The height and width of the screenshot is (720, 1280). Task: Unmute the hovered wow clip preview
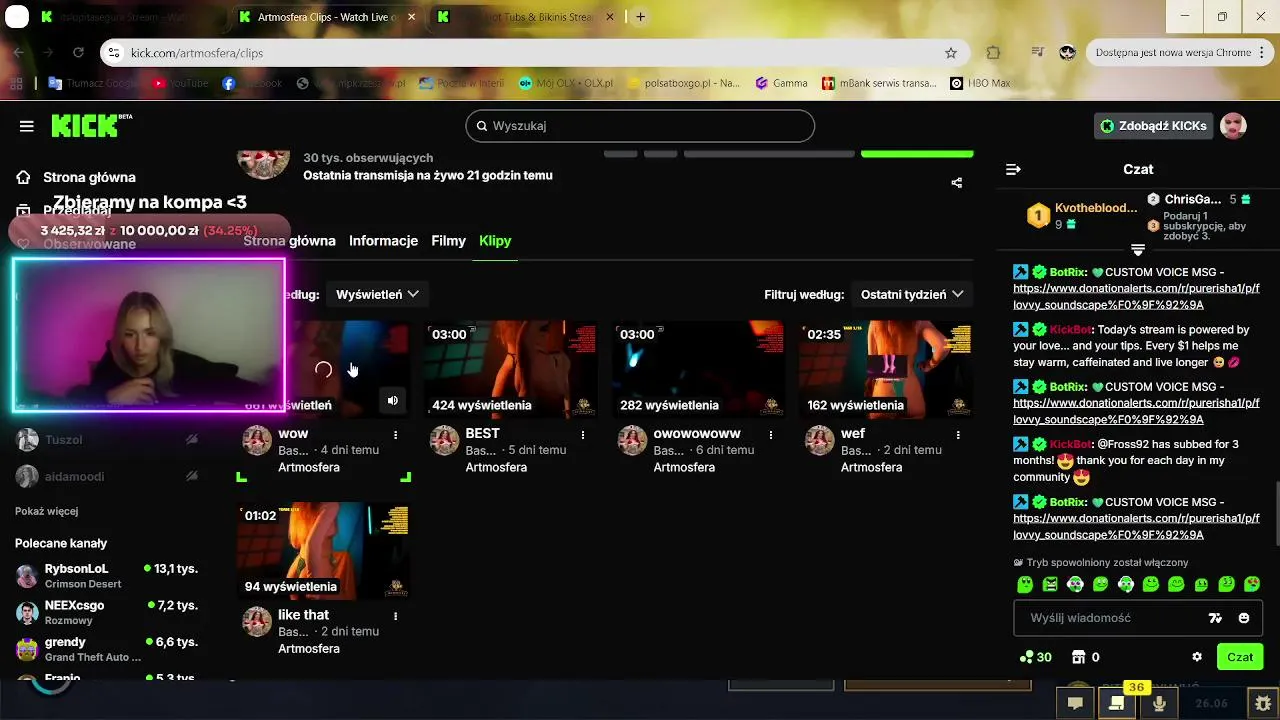coord(393,400)
